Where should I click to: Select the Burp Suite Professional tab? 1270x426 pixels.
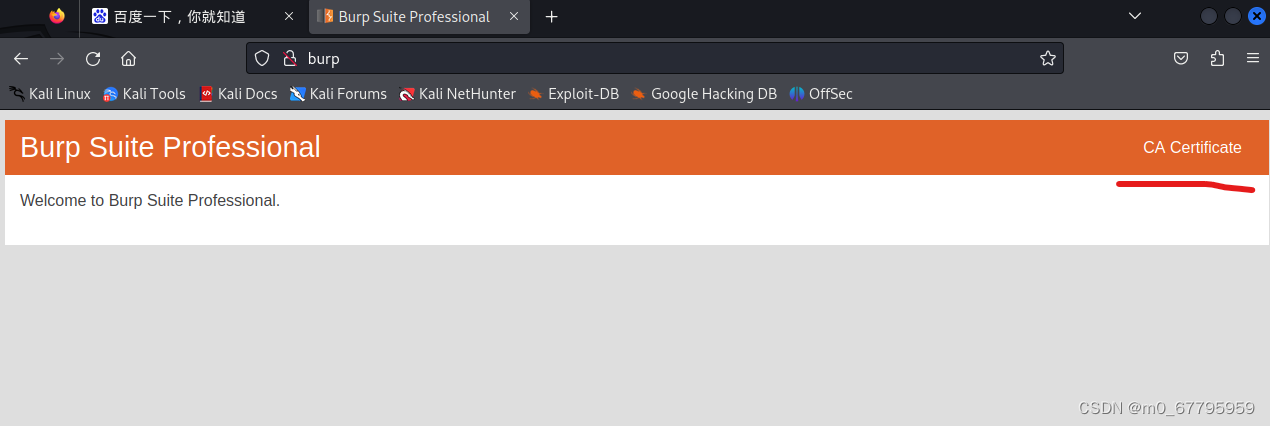(419, 17)
